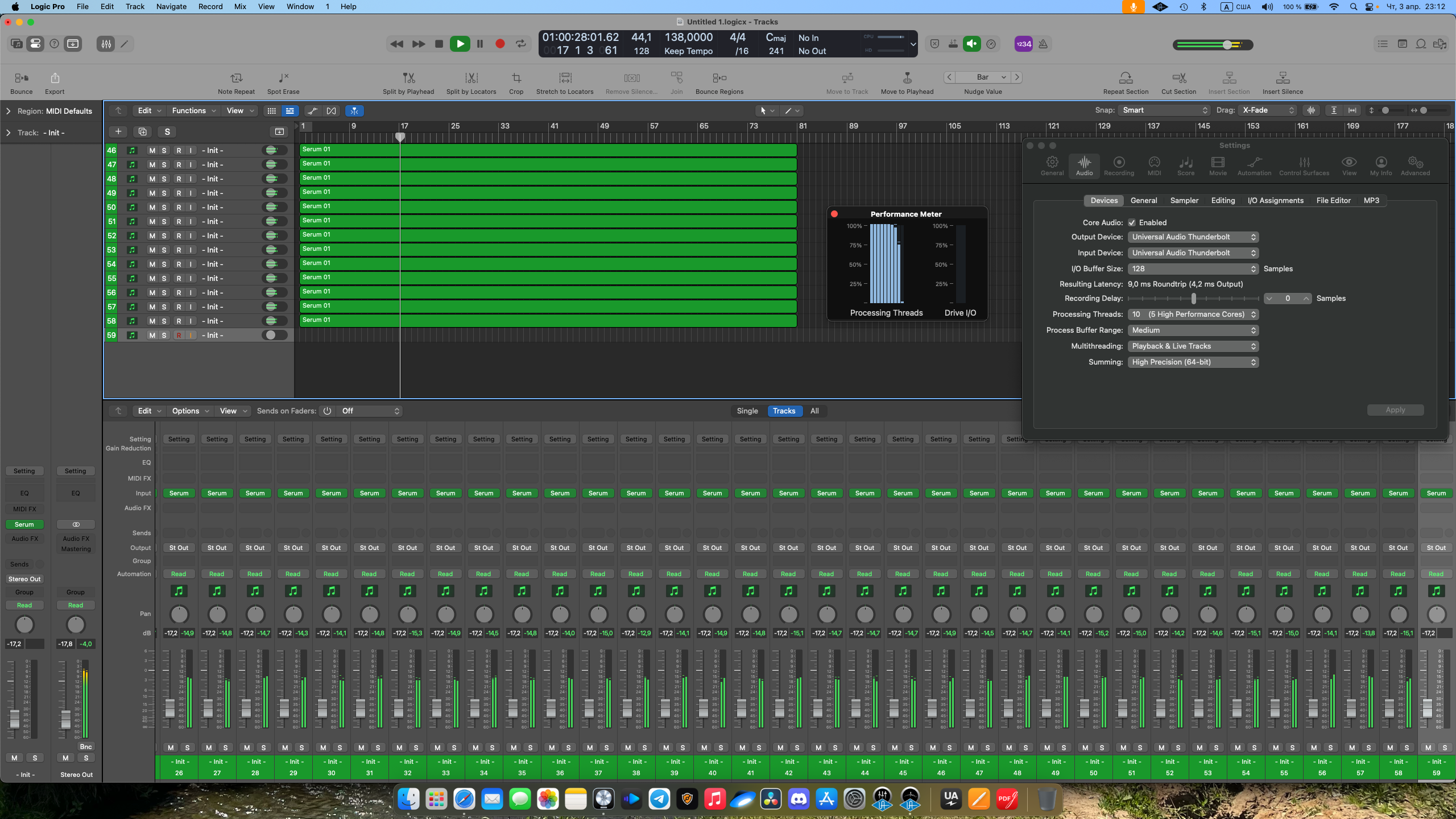Toggle Cycle mode in transport bar

click(520, 44)
